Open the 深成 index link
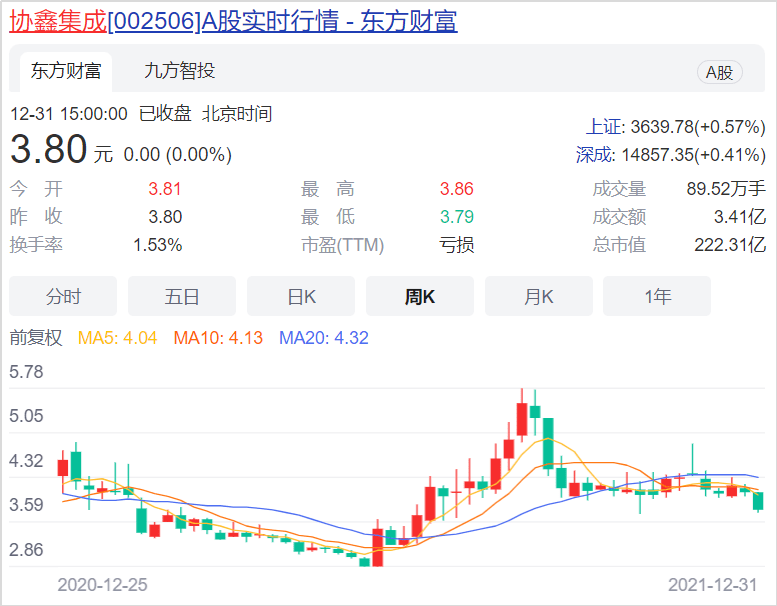The width and height of the screenshot is (777, 606). pos(593,155)
